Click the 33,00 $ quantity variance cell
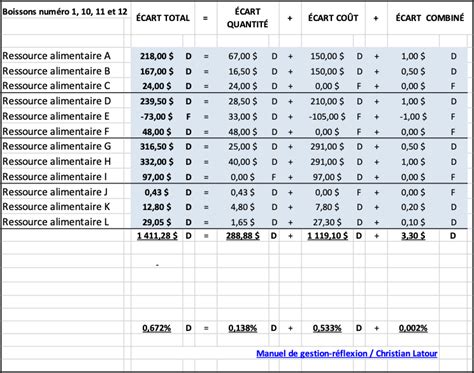This screenshot has height=373, width=474. (x=243, y=117)
